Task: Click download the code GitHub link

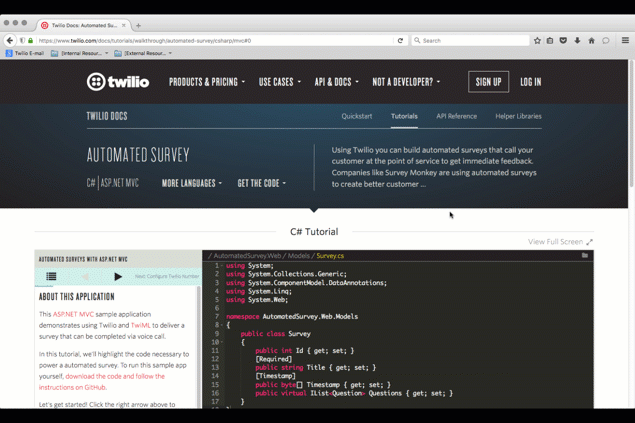Action: 102,382
